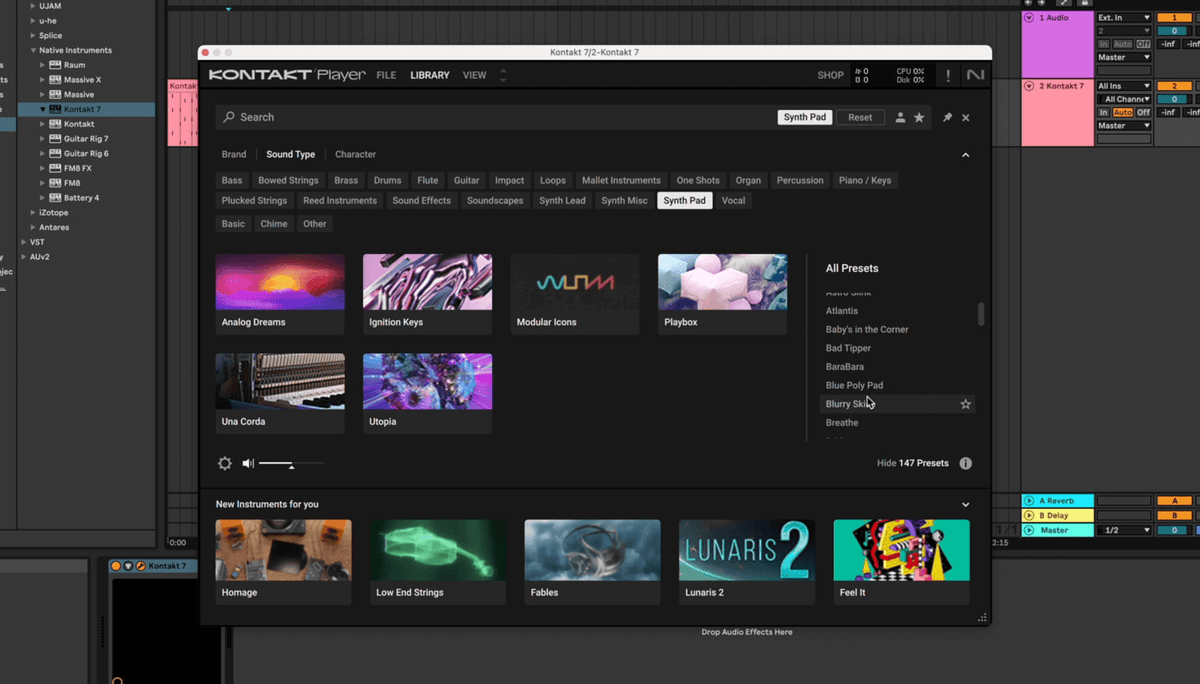Screen dimensions: 1200x684
Task: Select the Atlantis preset
Action: (842, 311)
